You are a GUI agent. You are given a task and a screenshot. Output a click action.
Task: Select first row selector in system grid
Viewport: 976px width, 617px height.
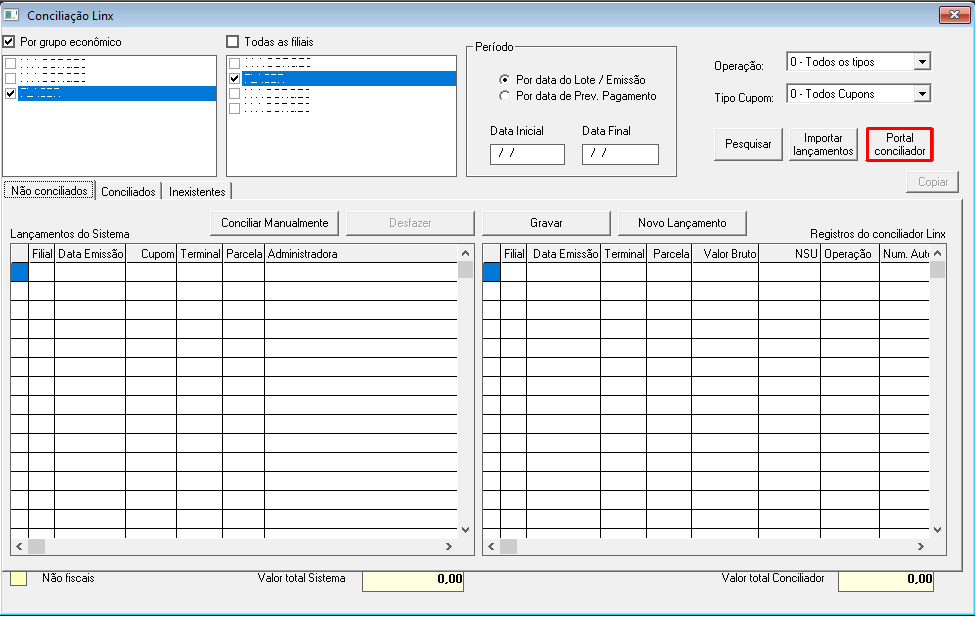tap(19, 272)
